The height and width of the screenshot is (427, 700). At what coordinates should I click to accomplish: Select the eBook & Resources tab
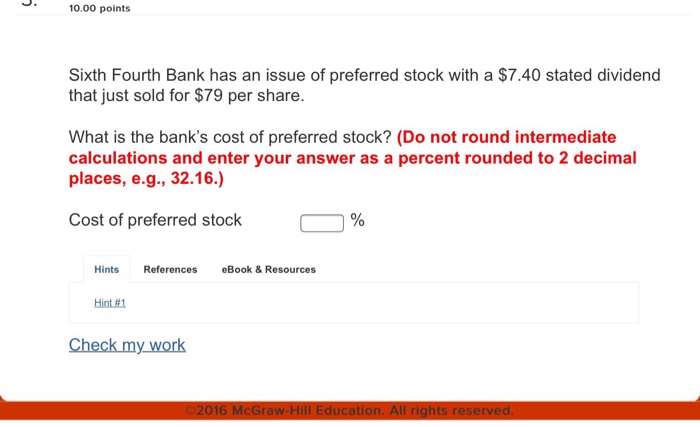coord(268,269)
